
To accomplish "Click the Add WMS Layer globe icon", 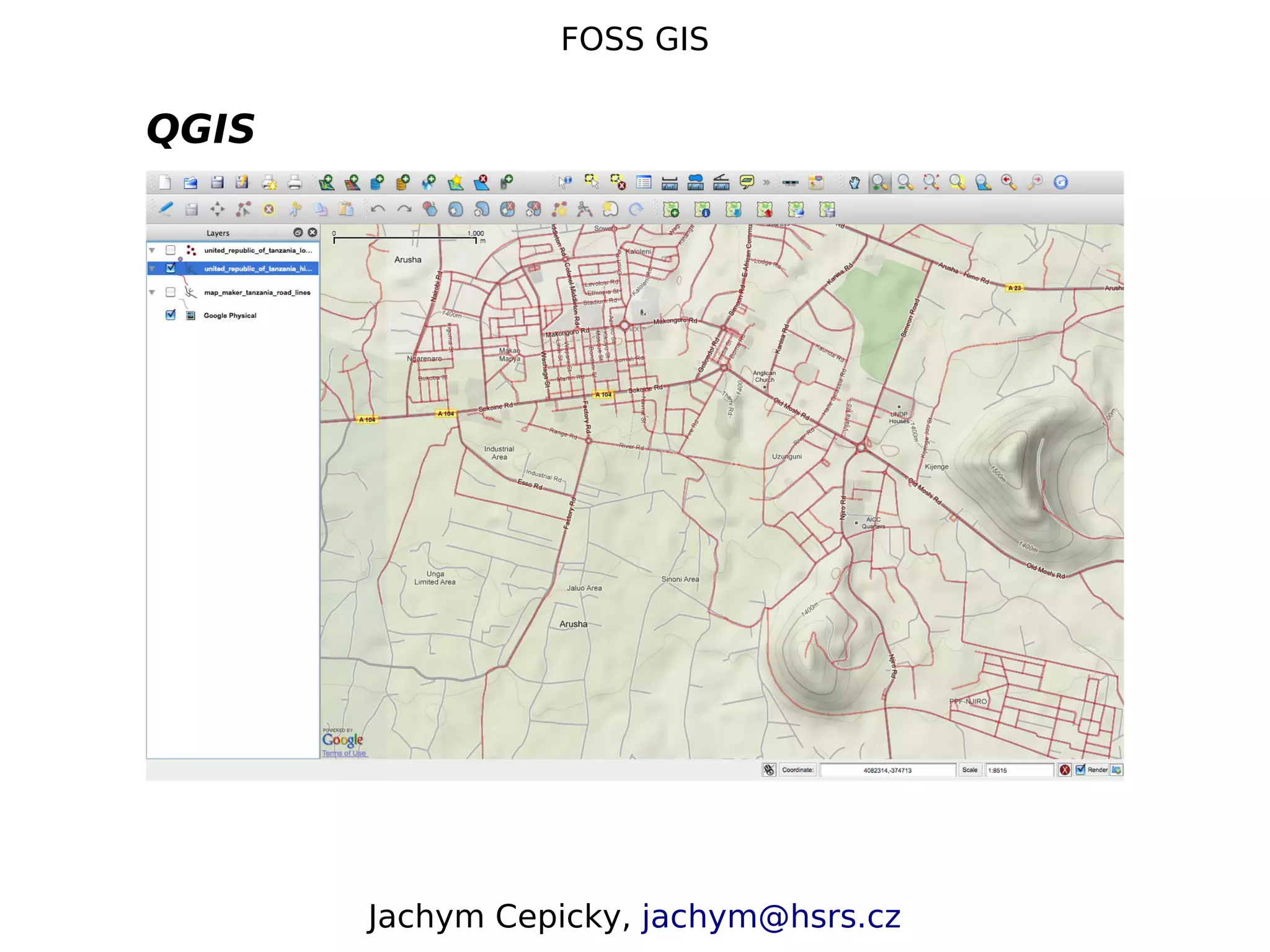I will click(x=429, y=183).
